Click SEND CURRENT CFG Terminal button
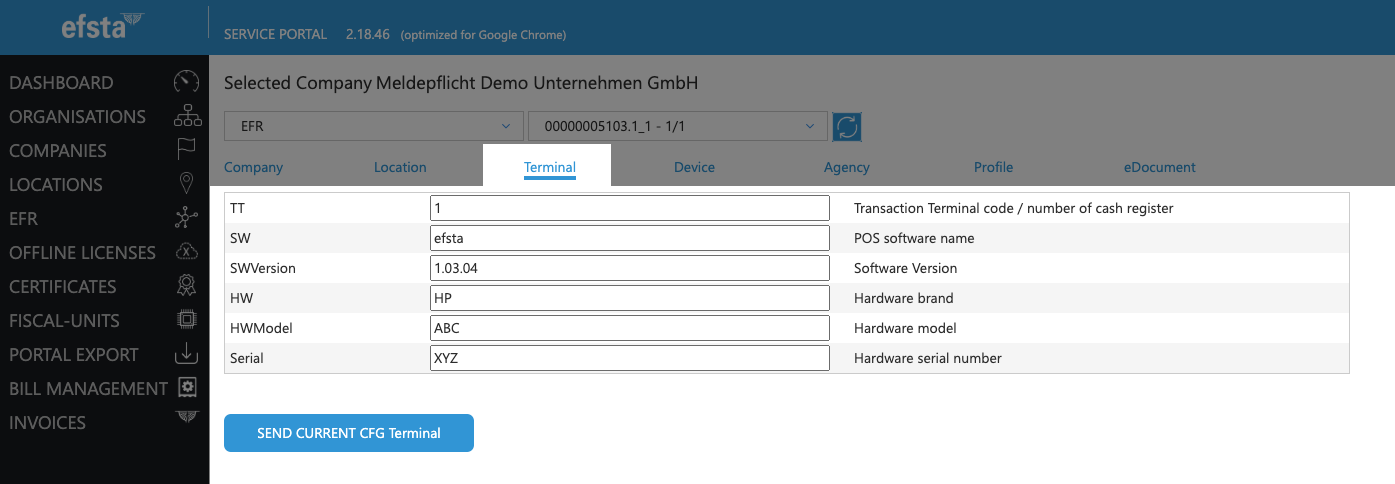 tap(348, 433)
